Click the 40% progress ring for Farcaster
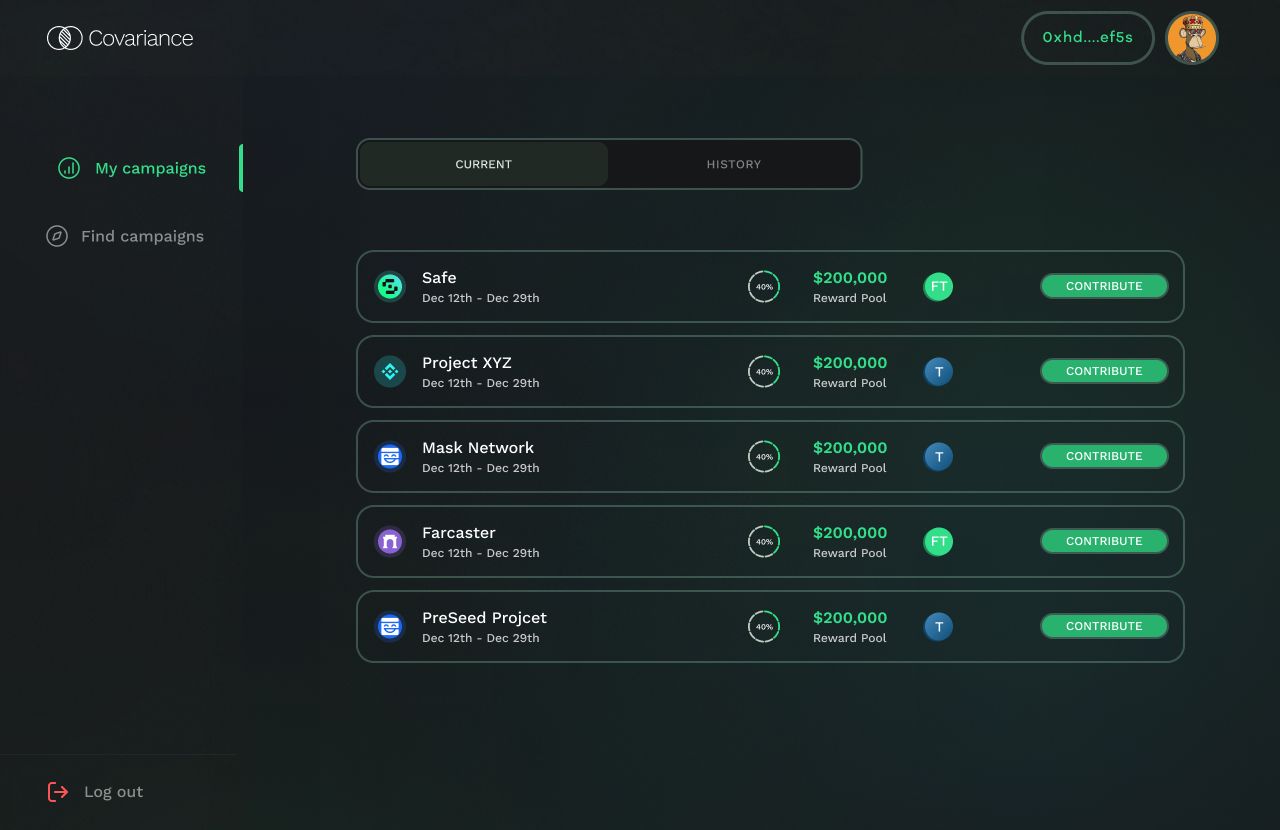The width and height of the screenshot is (1280, 830). [x=764, y=541]
